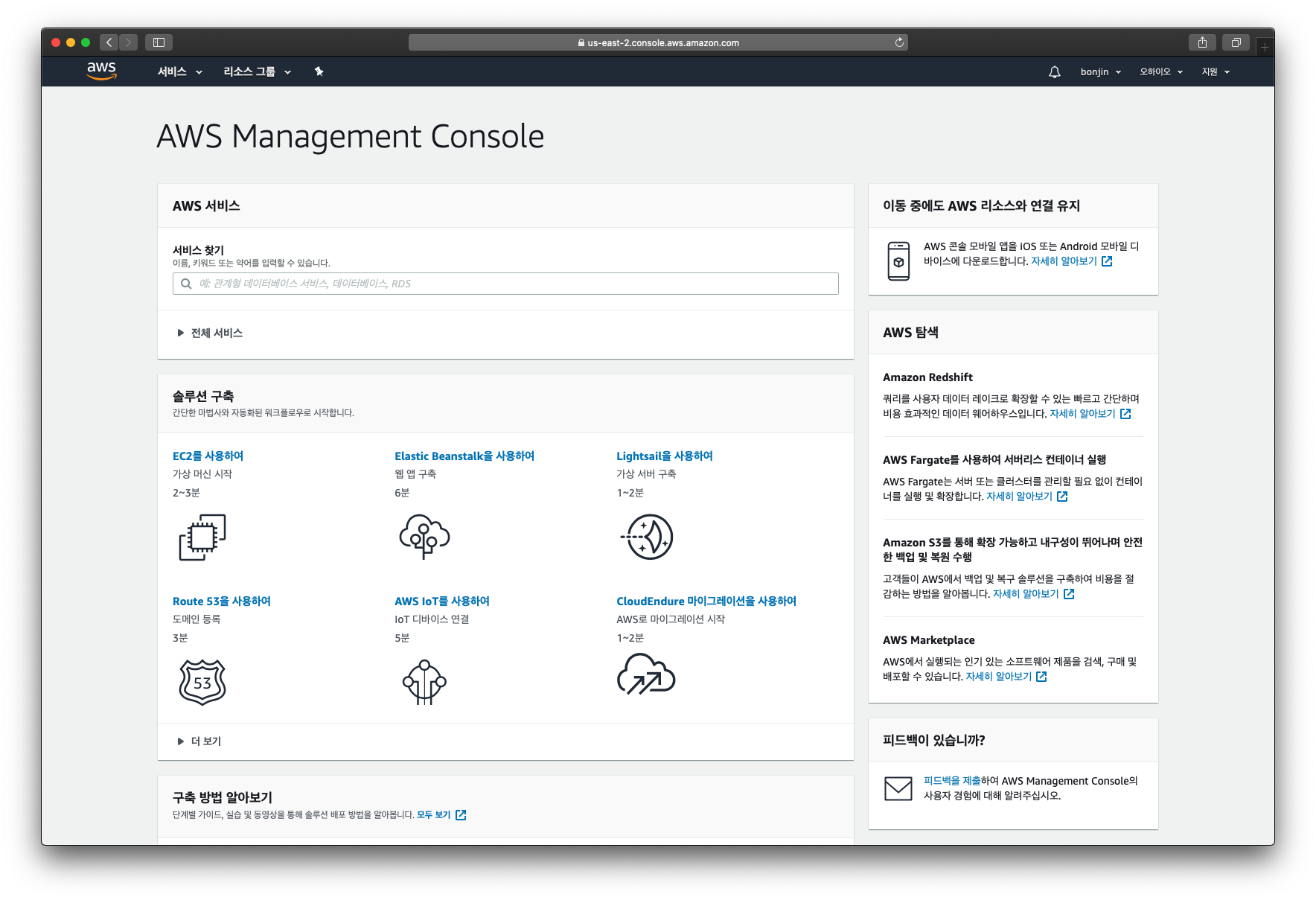Screen dimensions: 1316x900
Task: Click the AWS Marketplace heading
Action: [x=929, y=640]
